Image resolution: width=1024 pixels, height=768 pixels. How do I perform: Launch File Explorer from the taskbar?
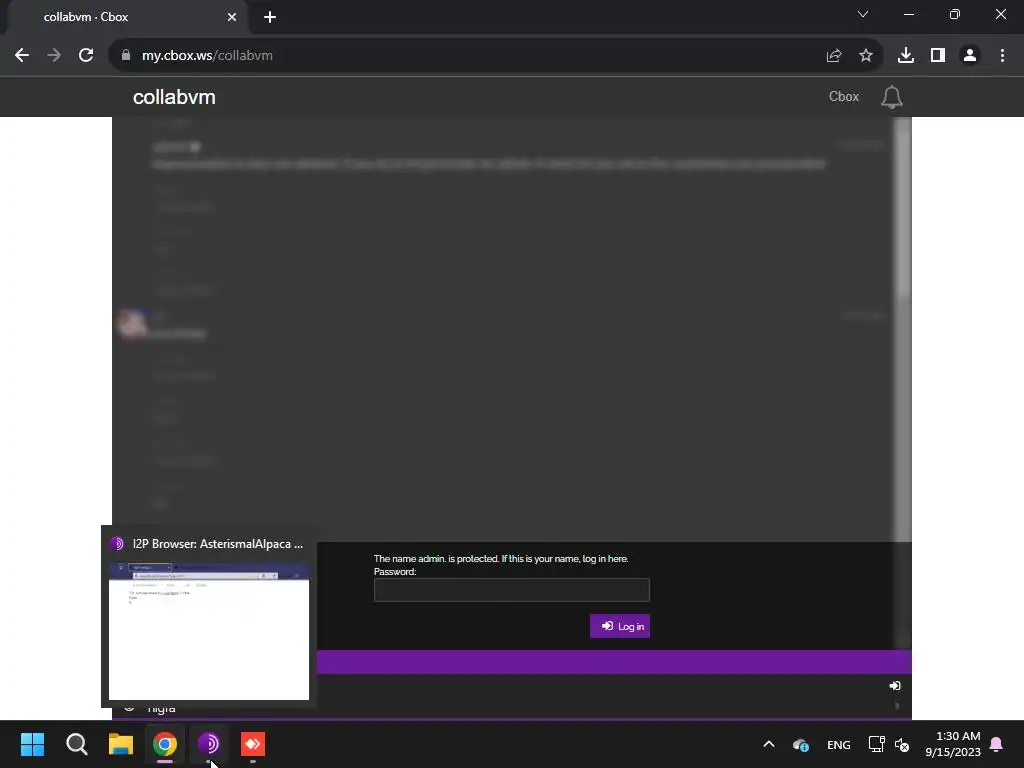(x=121, y=744)
